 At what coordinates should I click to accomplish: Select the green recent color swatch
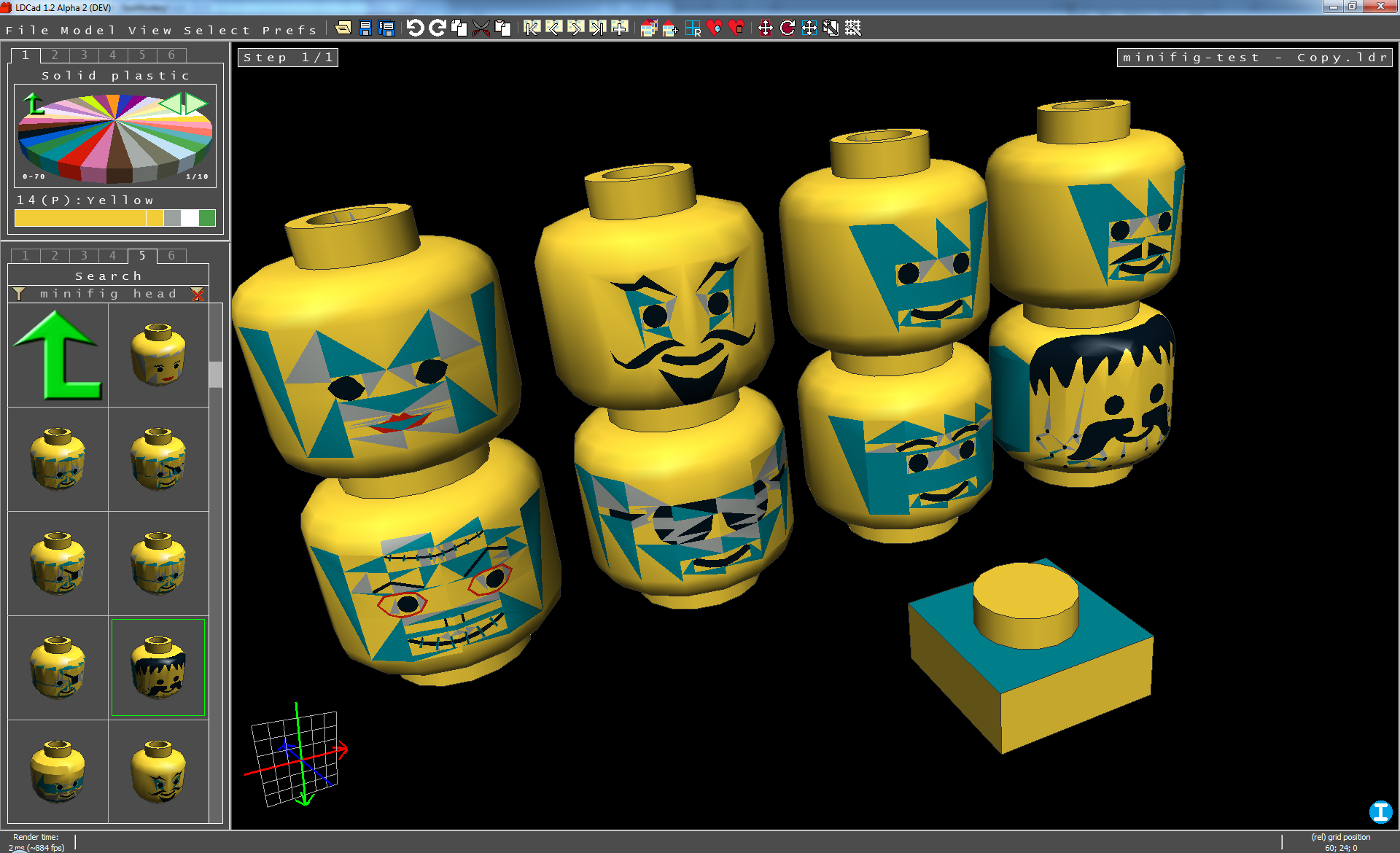point(207,218)
